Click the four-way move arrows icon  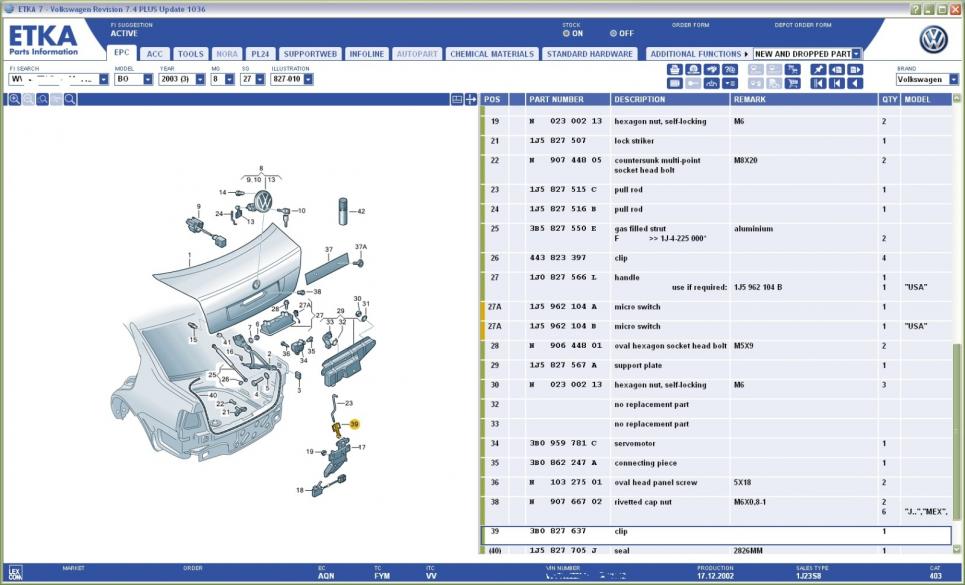[x=471, y=99]
